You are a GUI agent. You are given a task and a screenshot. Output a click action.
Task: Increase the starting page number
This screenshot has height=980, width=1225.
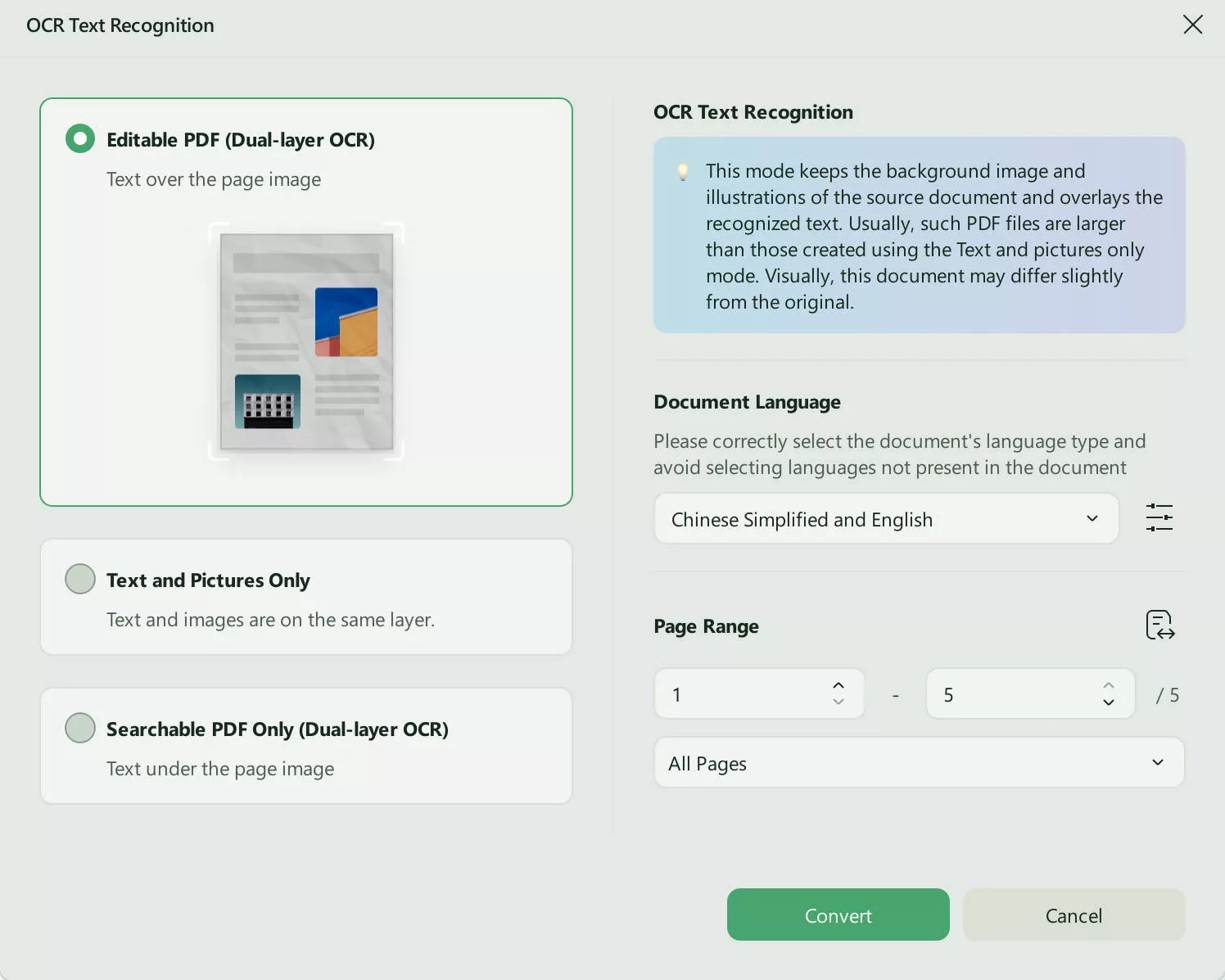pos(838,684)
